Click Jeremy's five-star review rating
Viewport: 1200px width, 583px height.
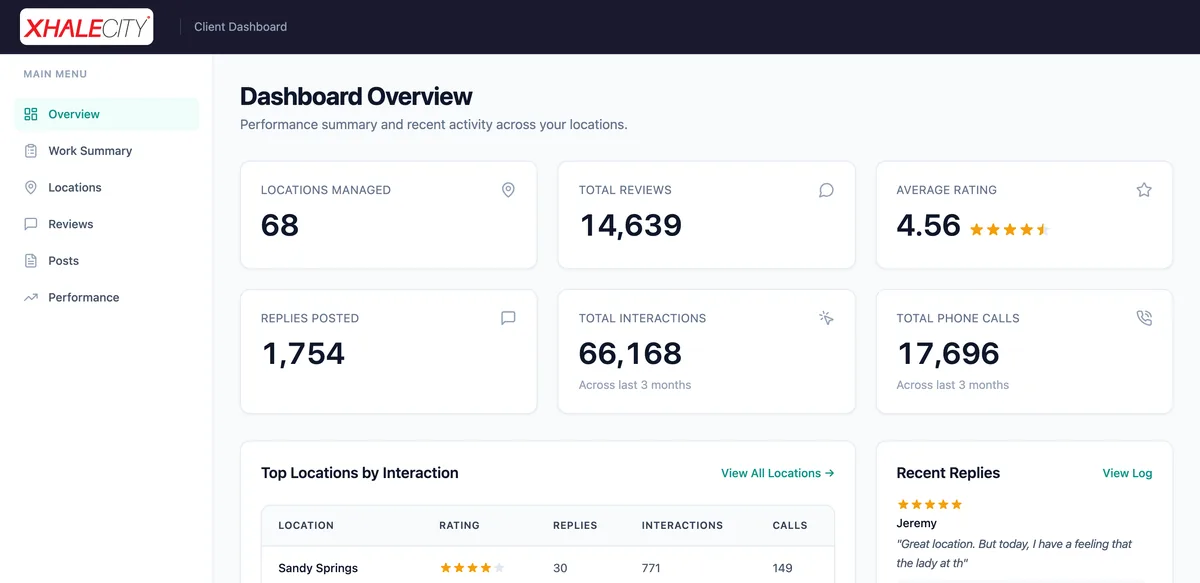(x=929, y=504)
